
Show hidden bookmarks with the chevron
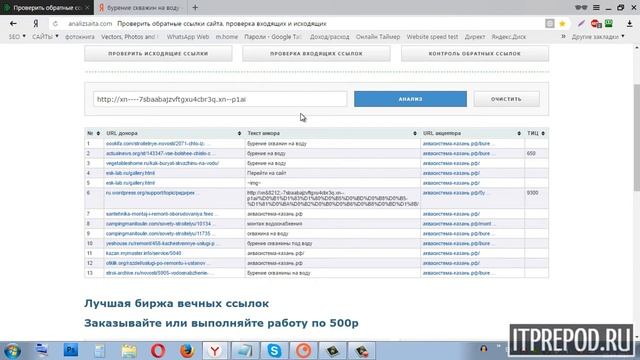click(x=563, y=37)
